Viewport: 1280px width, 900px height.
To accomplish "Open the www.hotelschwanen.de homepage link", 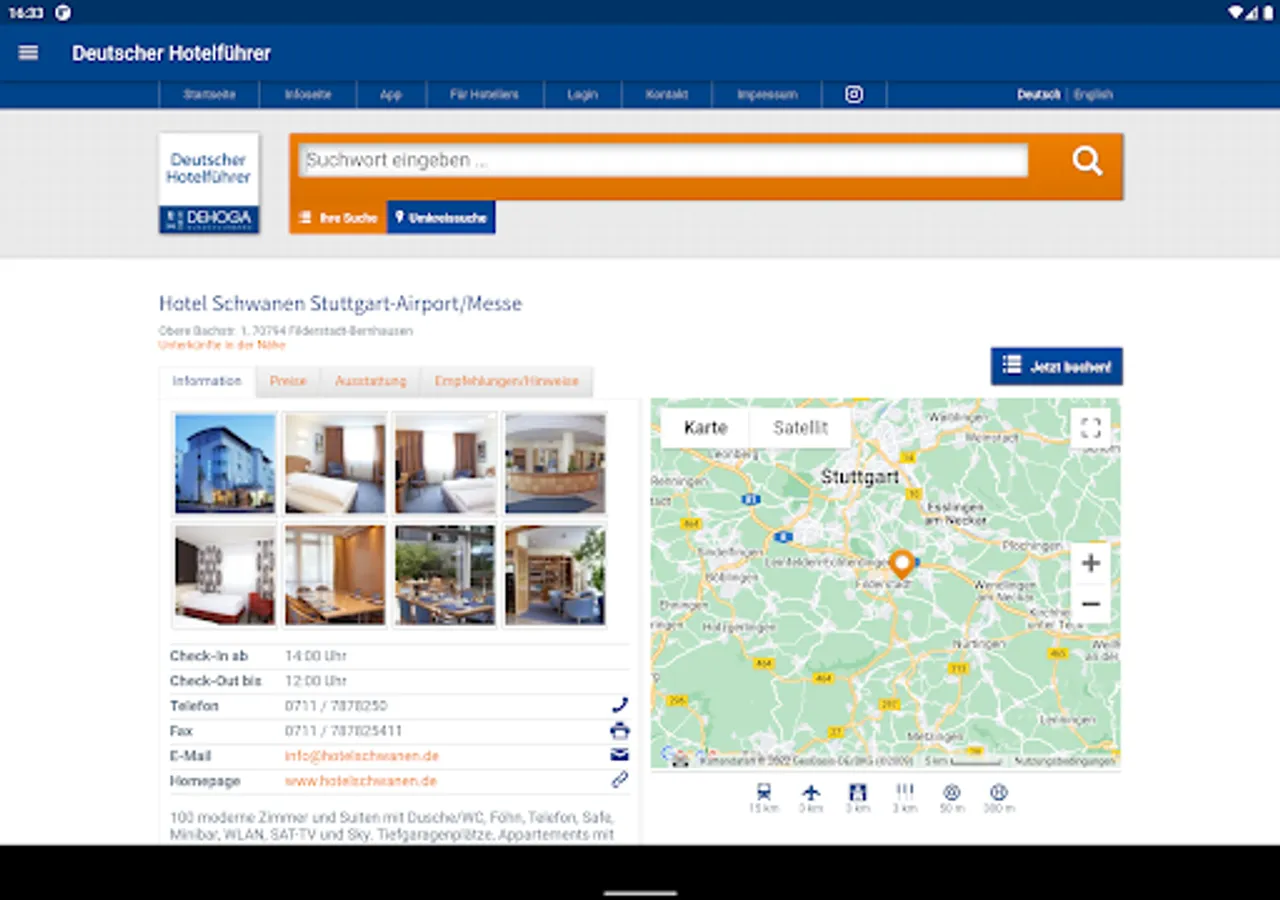I will pos(361,781).
